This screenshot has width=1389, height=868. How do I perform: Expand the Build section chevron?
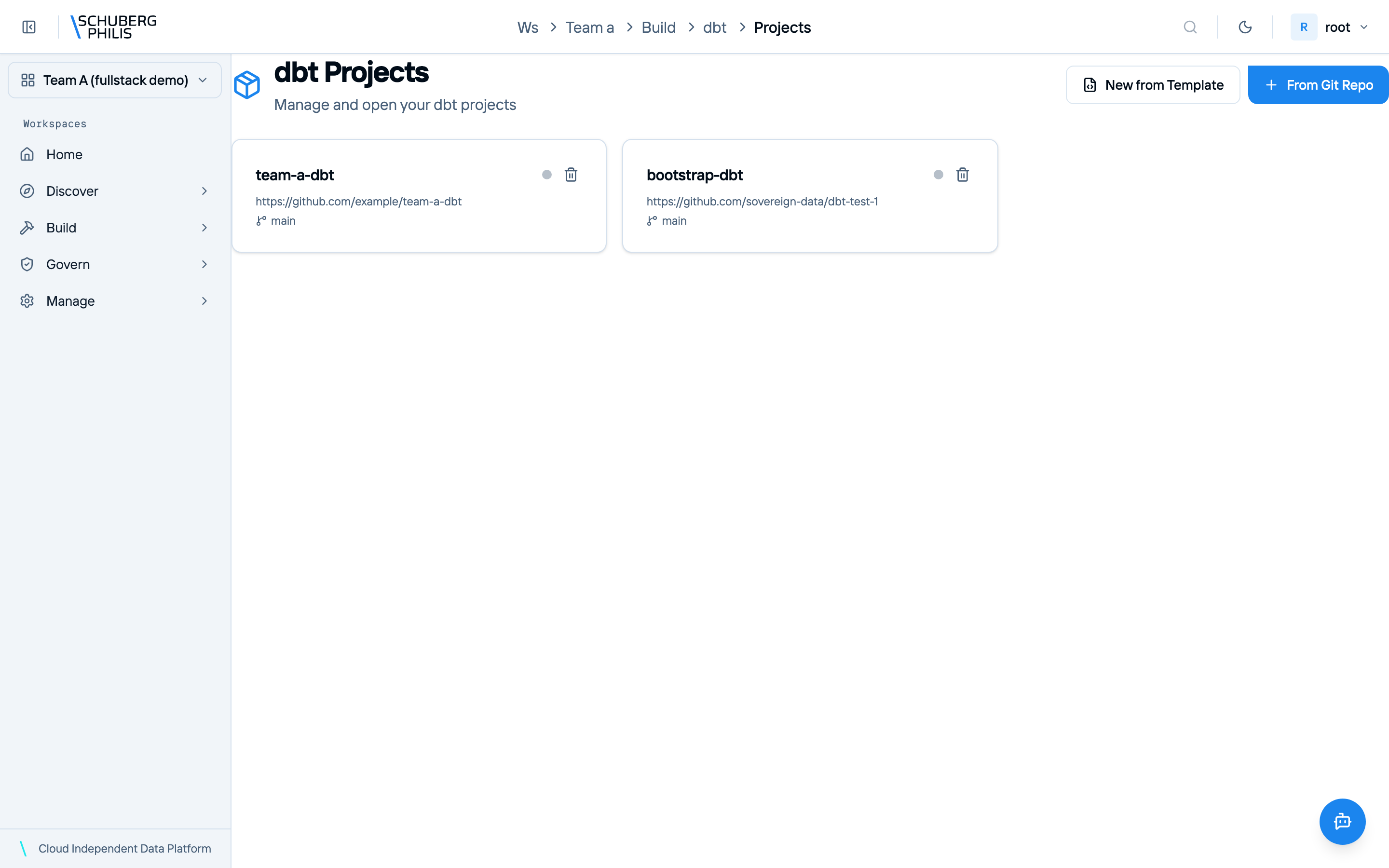tap(204, 228)
